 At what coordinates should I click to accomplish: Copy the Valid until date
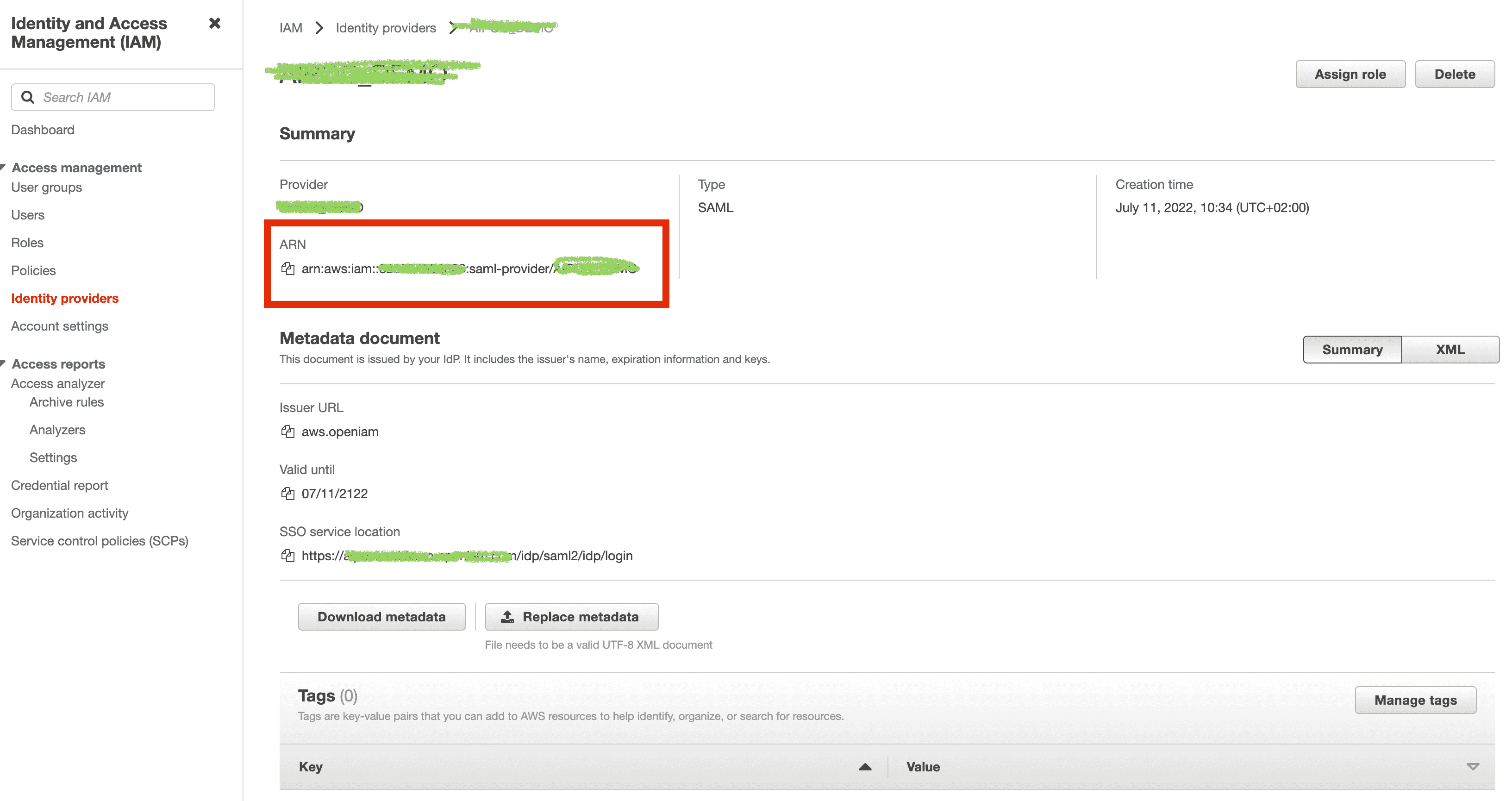click(287, 494)
